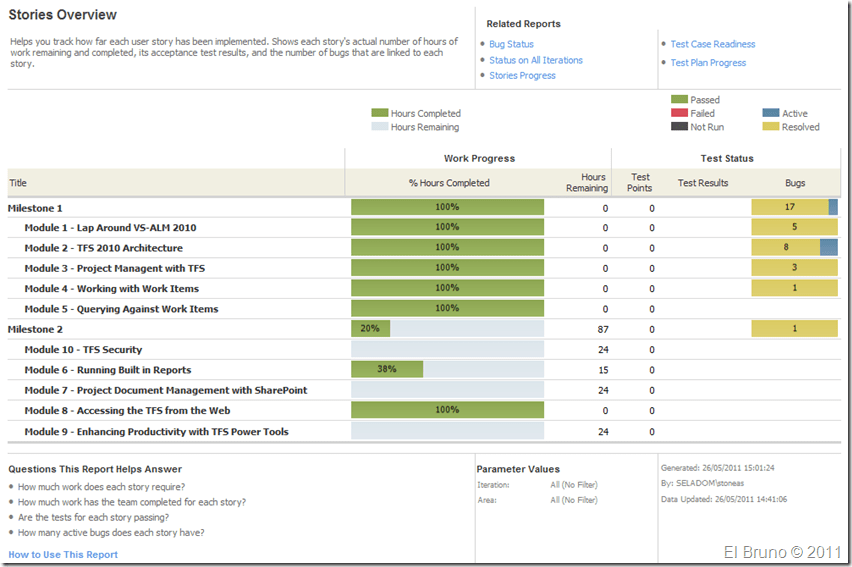Click the active bugs blue segment for Module 2
Screen dimensions: 852x567
click(829, 247)
